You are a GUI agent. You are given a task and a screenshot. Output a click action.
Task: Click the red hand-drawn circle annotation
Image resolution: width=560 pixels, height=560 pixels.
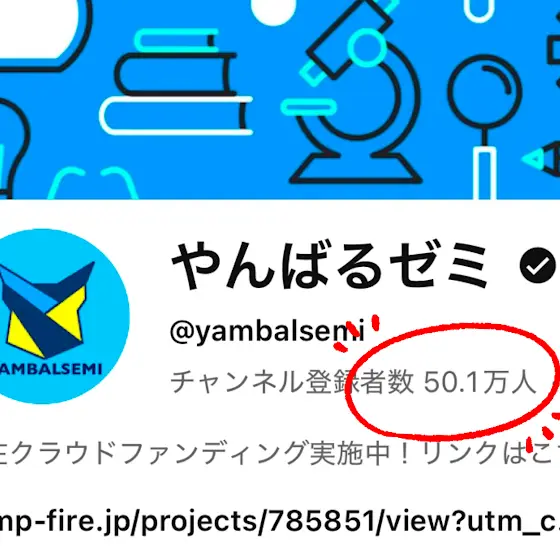coord(451,381)
